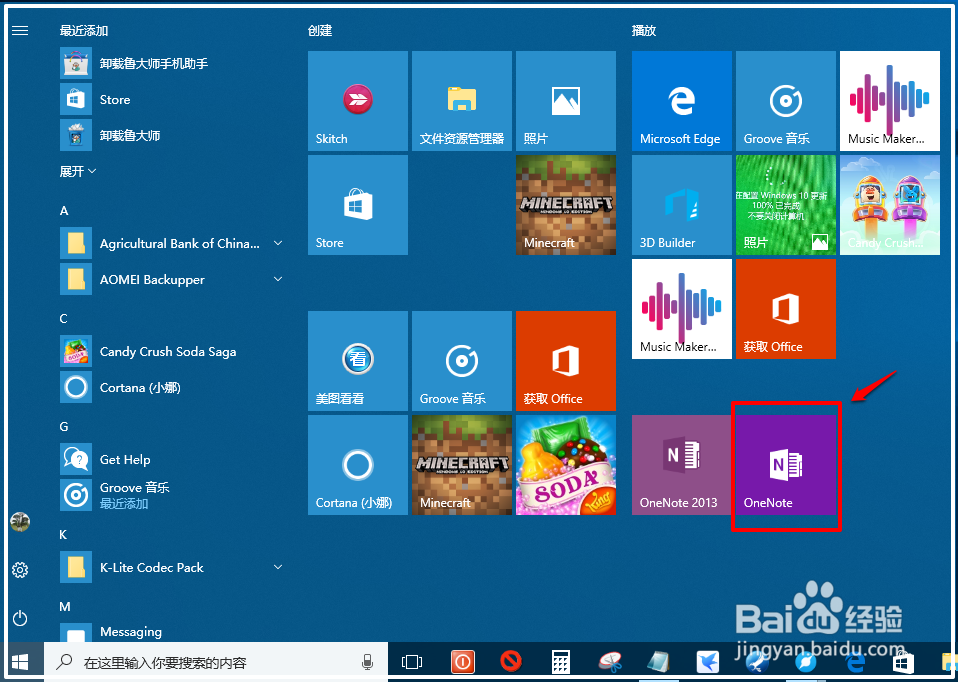Open Groove 音乐 tile in 播放 group

pos(785,101)
